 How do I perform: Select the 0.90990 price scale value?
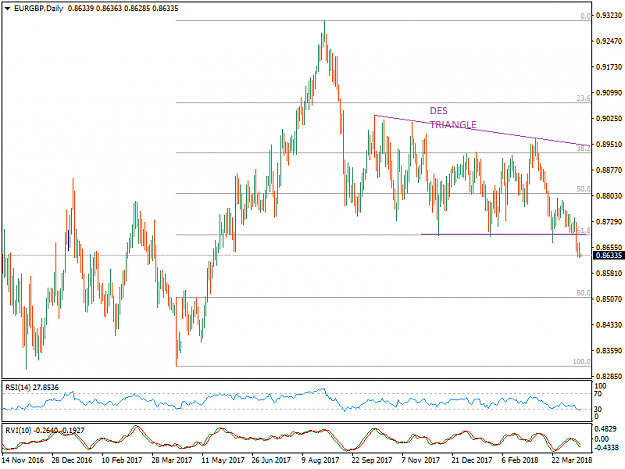[x=609, y=93]
